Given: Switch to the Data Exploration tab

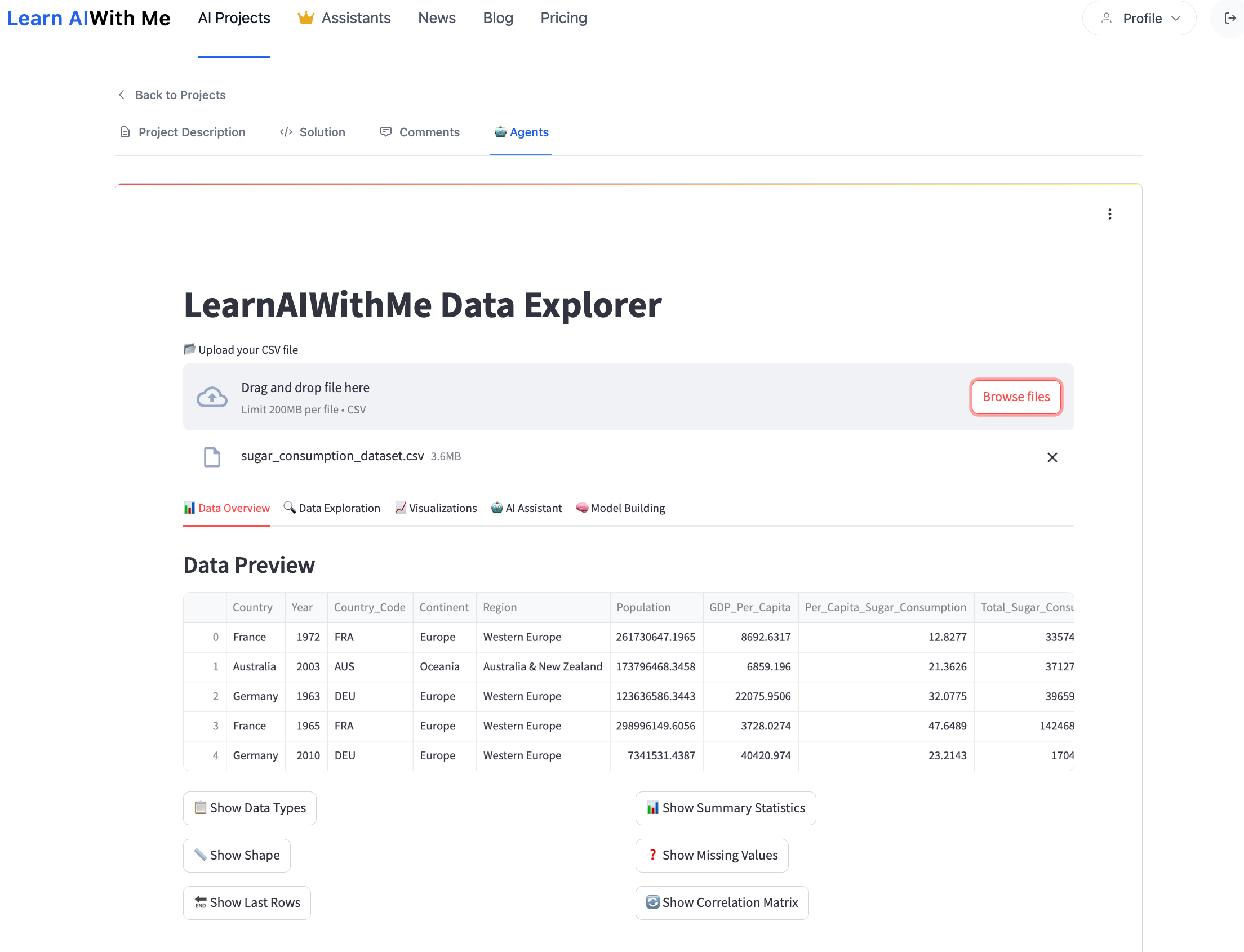Looking at the screenshot, I should (331, 508).
